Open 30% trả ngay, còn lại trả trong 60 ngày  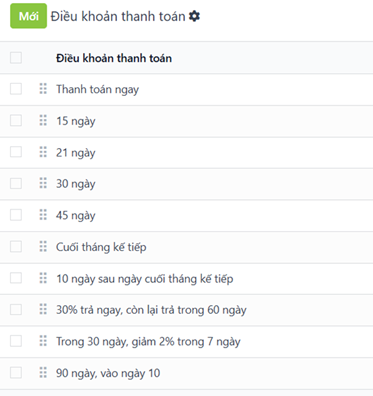[151, 310]
